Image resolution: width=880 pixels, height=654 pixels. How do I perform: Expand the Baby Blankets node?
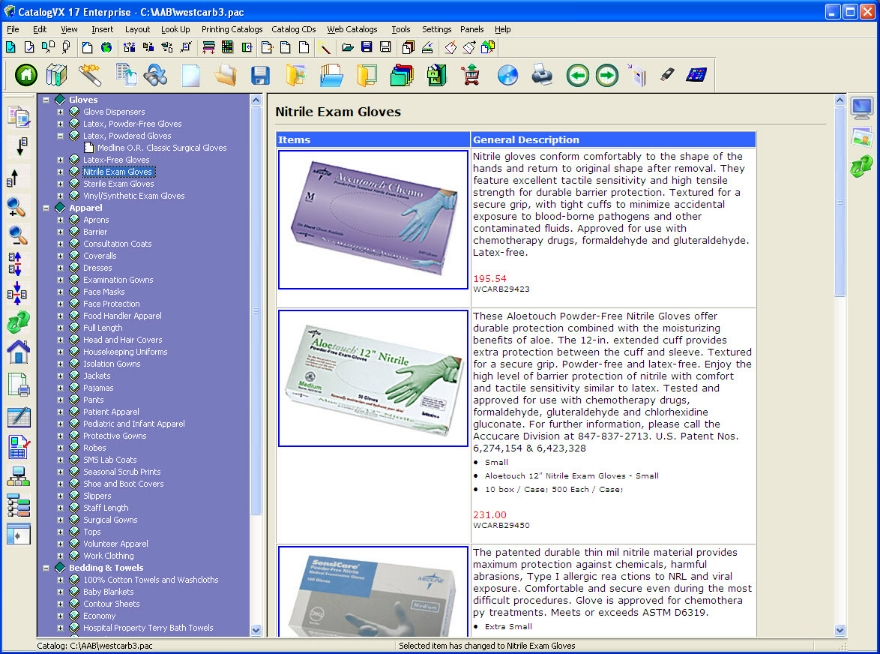[x=60, y=592]
